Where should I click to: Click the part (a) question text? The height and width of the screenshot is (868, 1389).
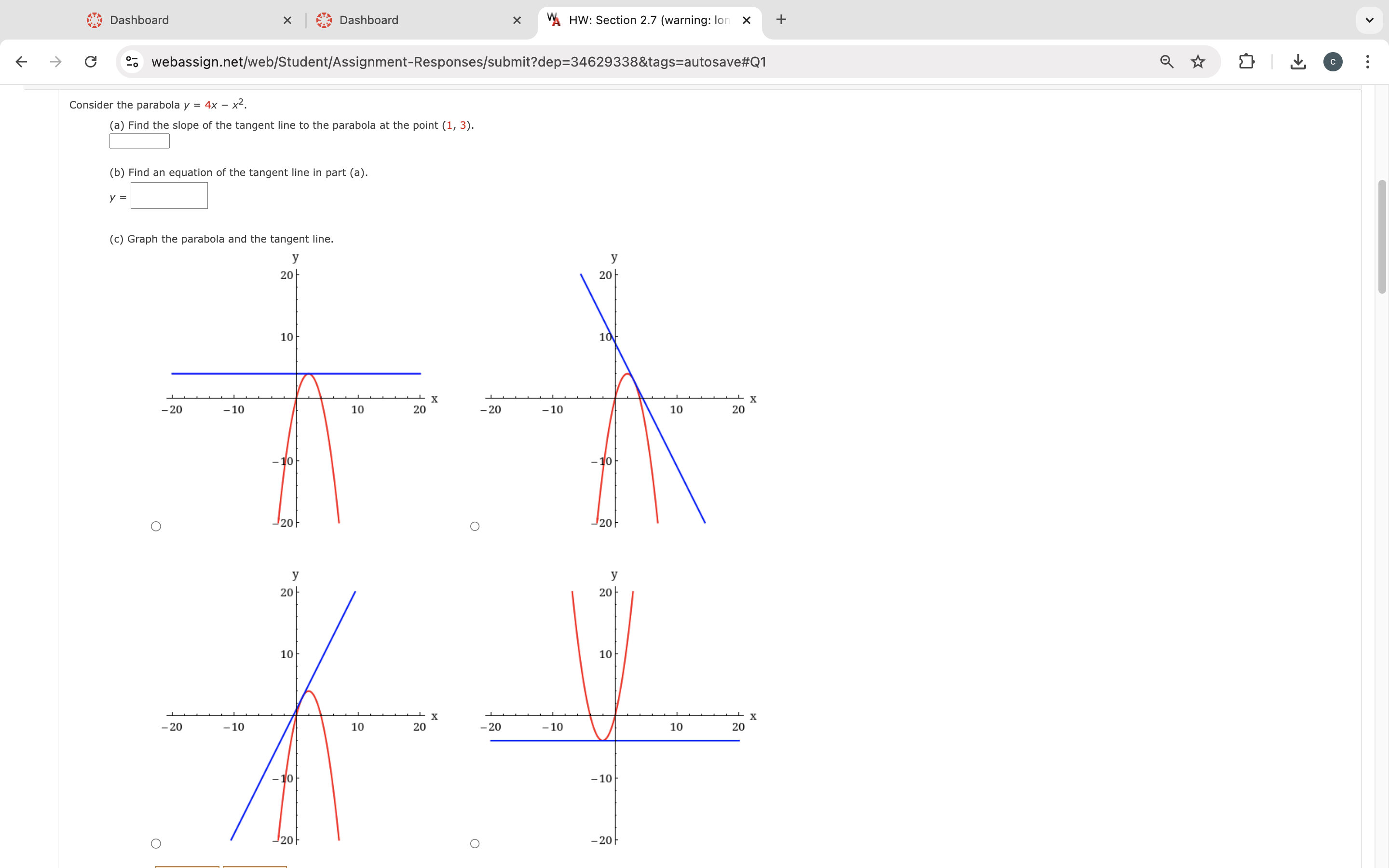click(x=292, y=125)
